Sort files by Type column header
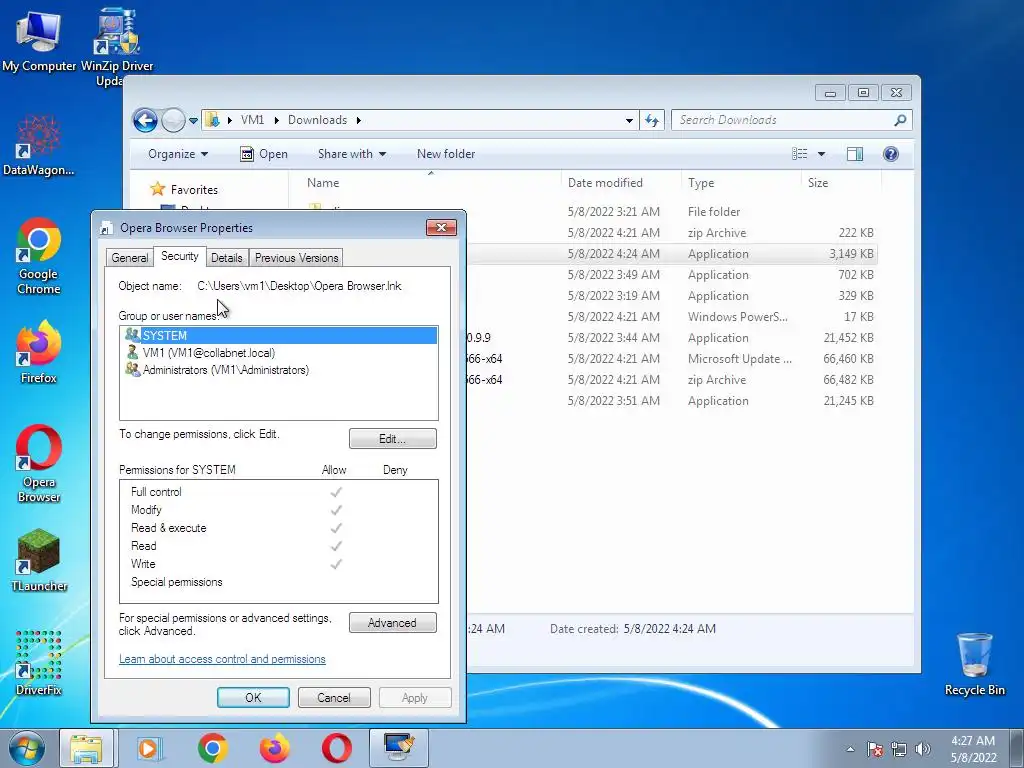This screenshot has height=768, width=1024. point(741,183)
